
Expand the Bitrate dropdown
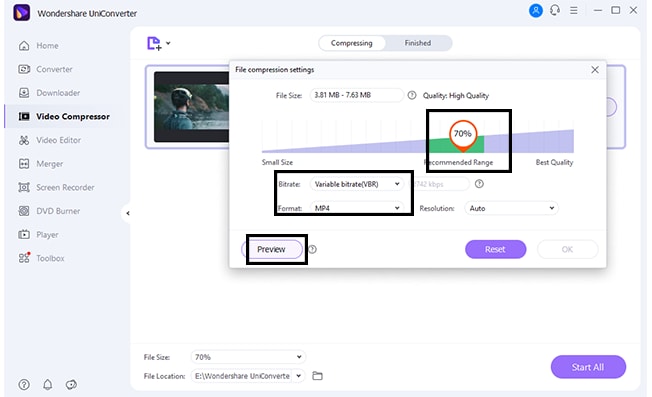click(x=356, y=184)
